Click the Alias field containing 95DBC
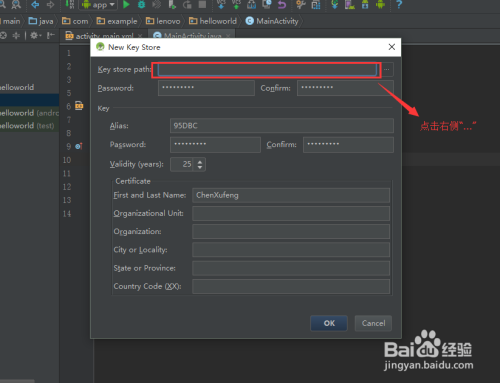Viewport: 500px width, 383px height. click(x=282, y=126)
